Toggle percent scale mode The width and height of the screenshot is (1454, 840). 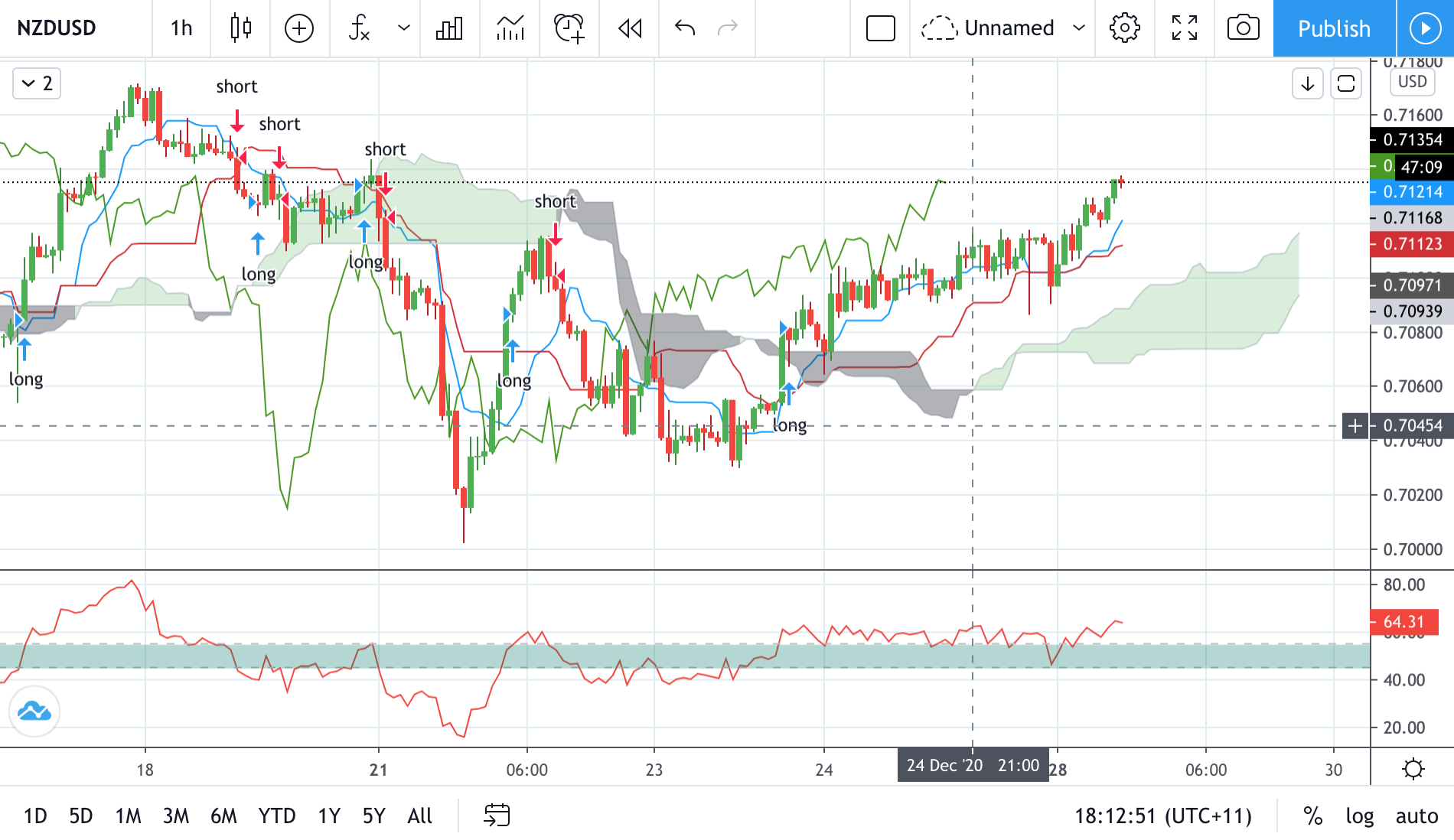tap(1313, 816)
